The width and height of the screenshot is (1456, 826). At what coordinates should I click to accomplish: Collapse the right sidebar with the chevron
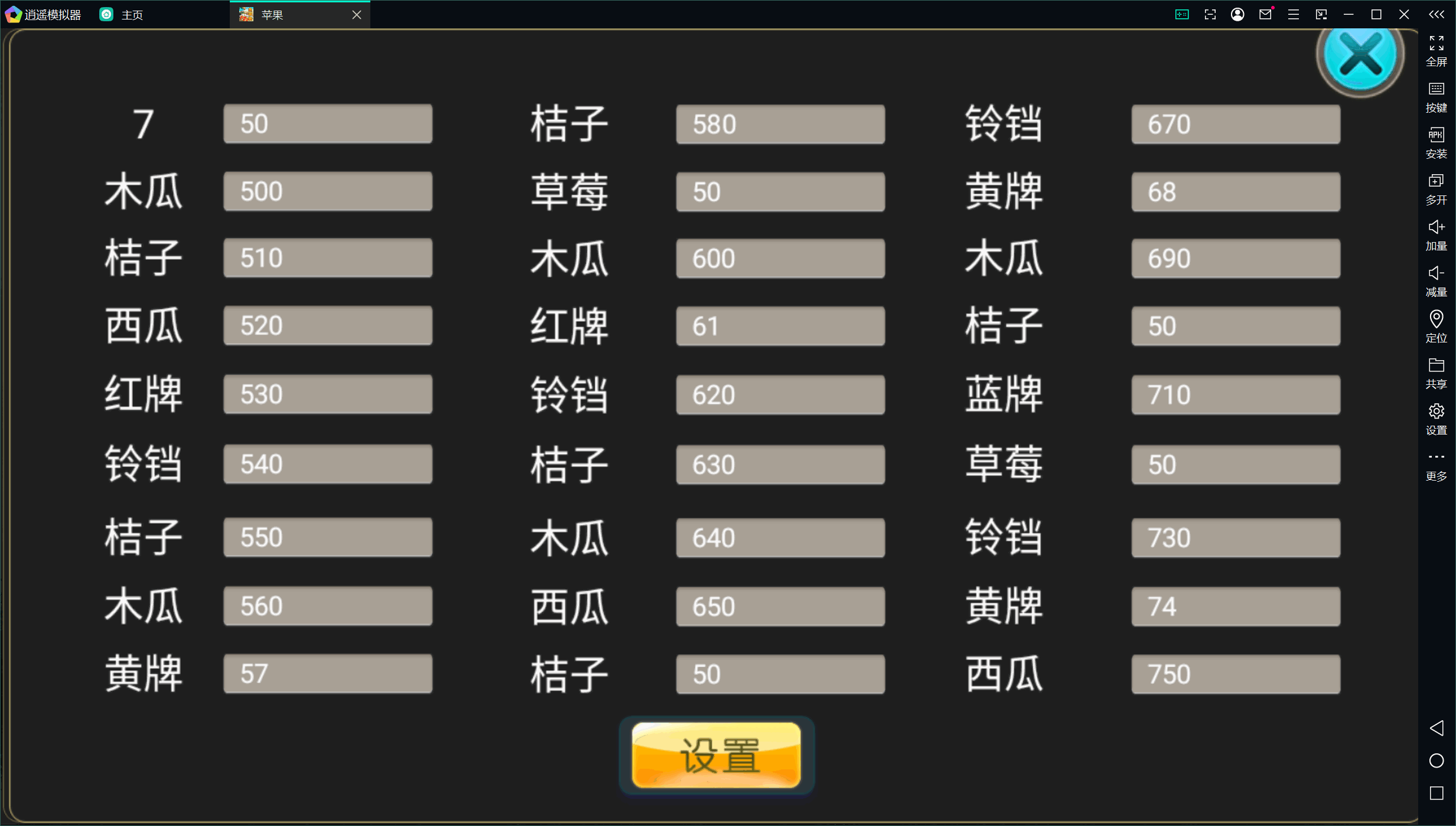(x=1437, y=14)
